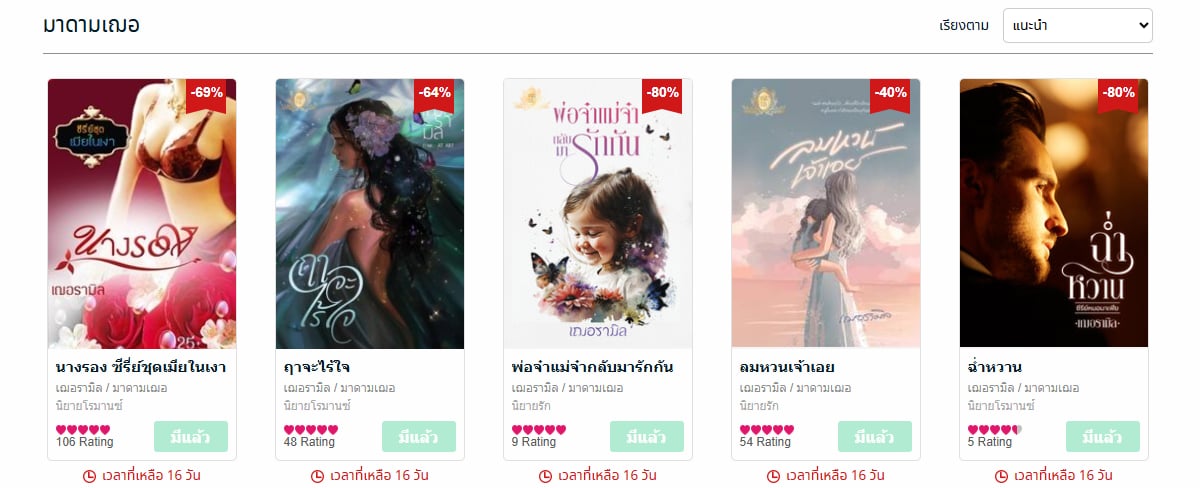Open the ลมหวนเจ้าเอย book cover

(826, 213)
